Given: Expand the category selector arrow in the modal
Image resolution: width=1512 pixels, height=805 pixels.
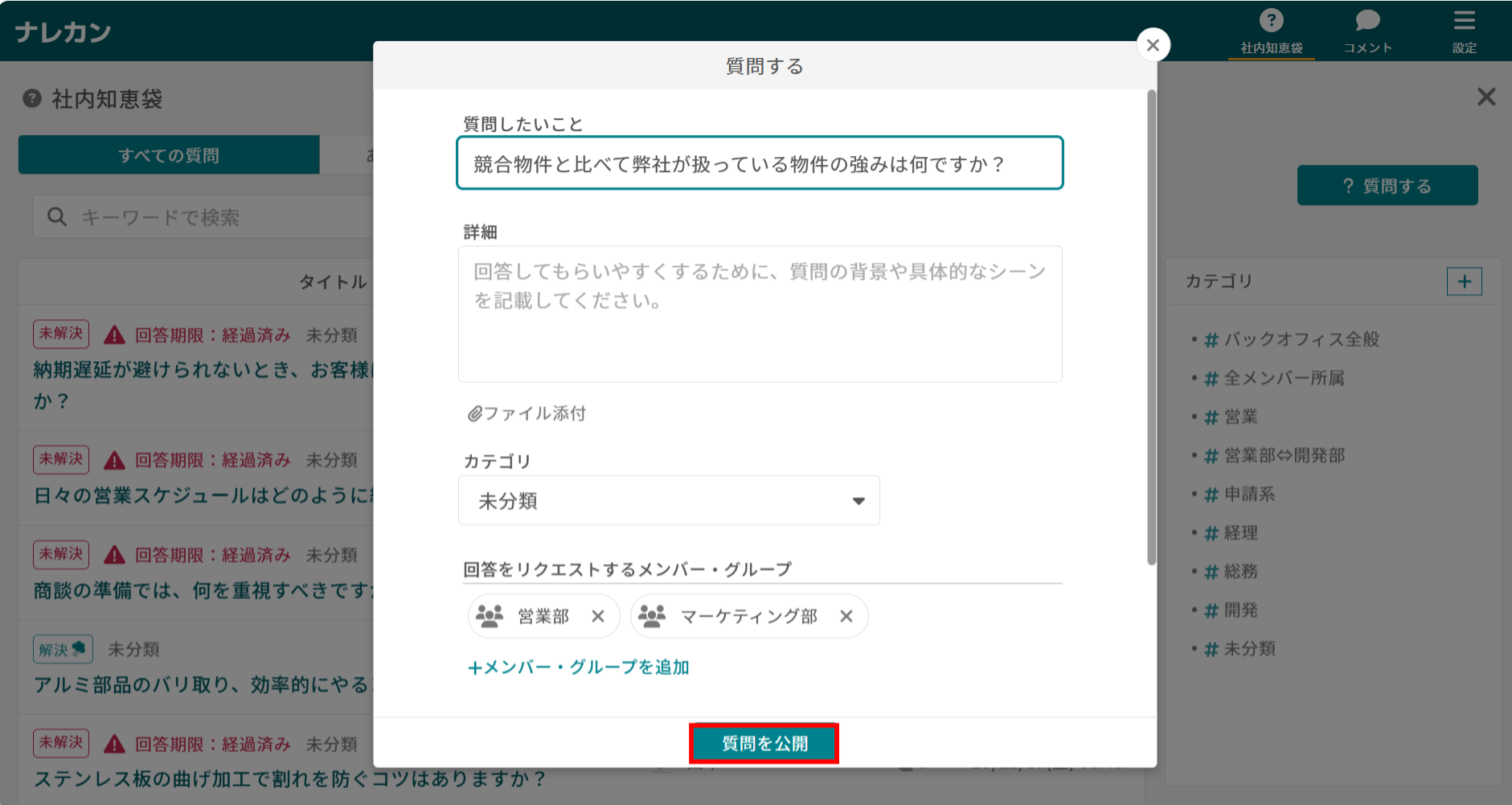Looking at the screenshot, I should [x=858, y=499].
